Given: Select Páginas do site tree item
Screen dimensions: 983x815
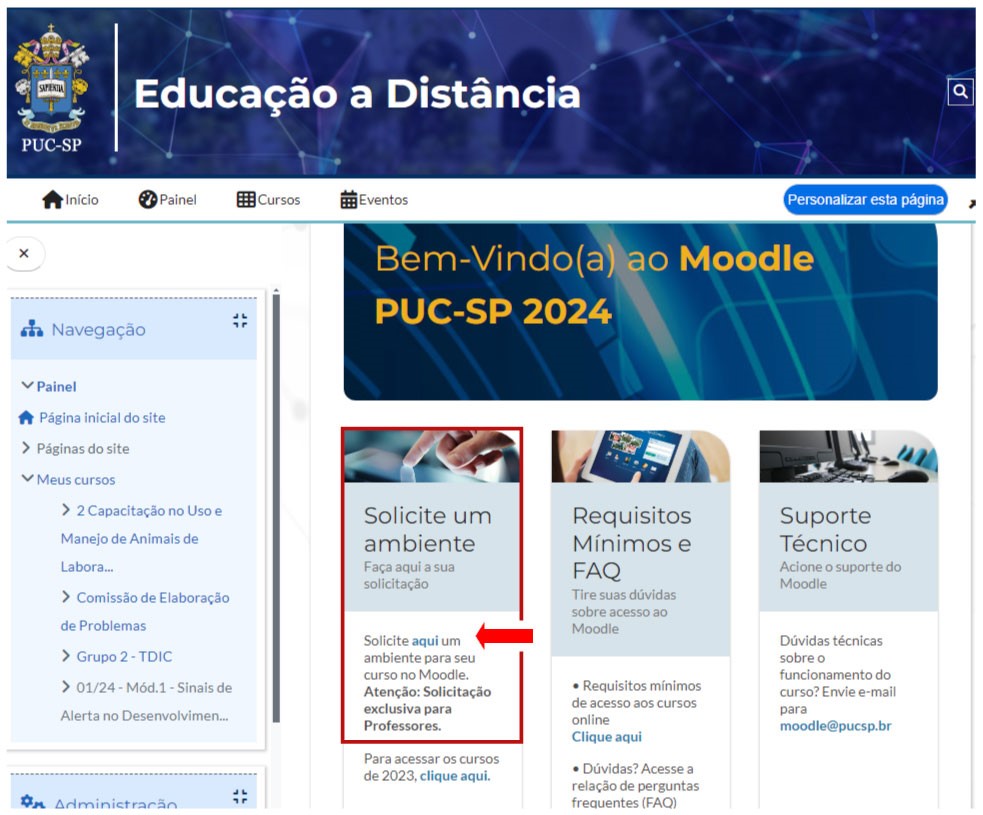Looking at the screenshot, I should (83, 448).
